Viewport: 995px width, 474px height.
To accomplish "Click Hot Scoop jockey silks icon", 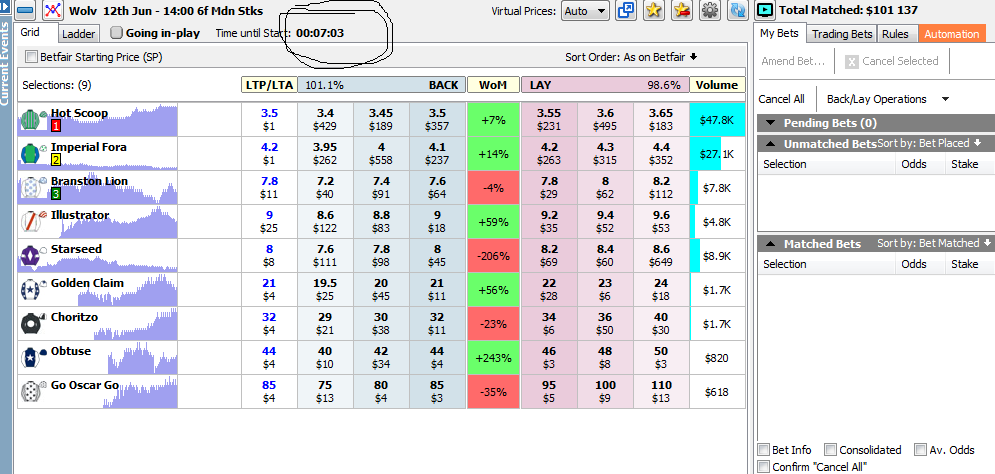I will click(33, 120).
